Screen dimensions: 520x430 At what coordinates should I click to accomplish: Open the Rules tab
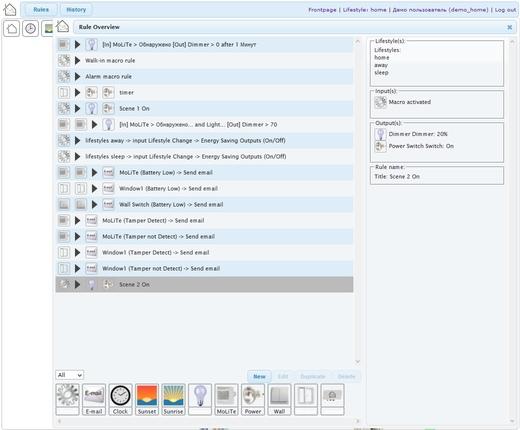[41, 10]
